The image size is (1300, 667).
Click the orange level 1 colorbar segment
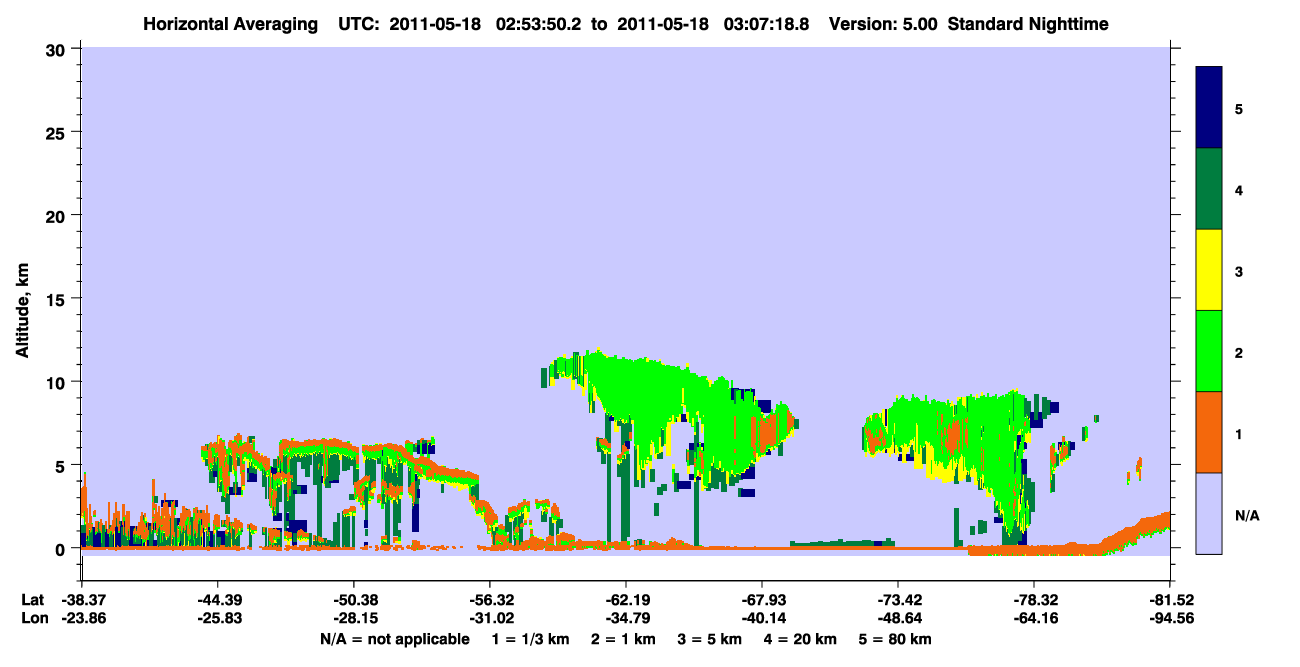(1209, 432)
